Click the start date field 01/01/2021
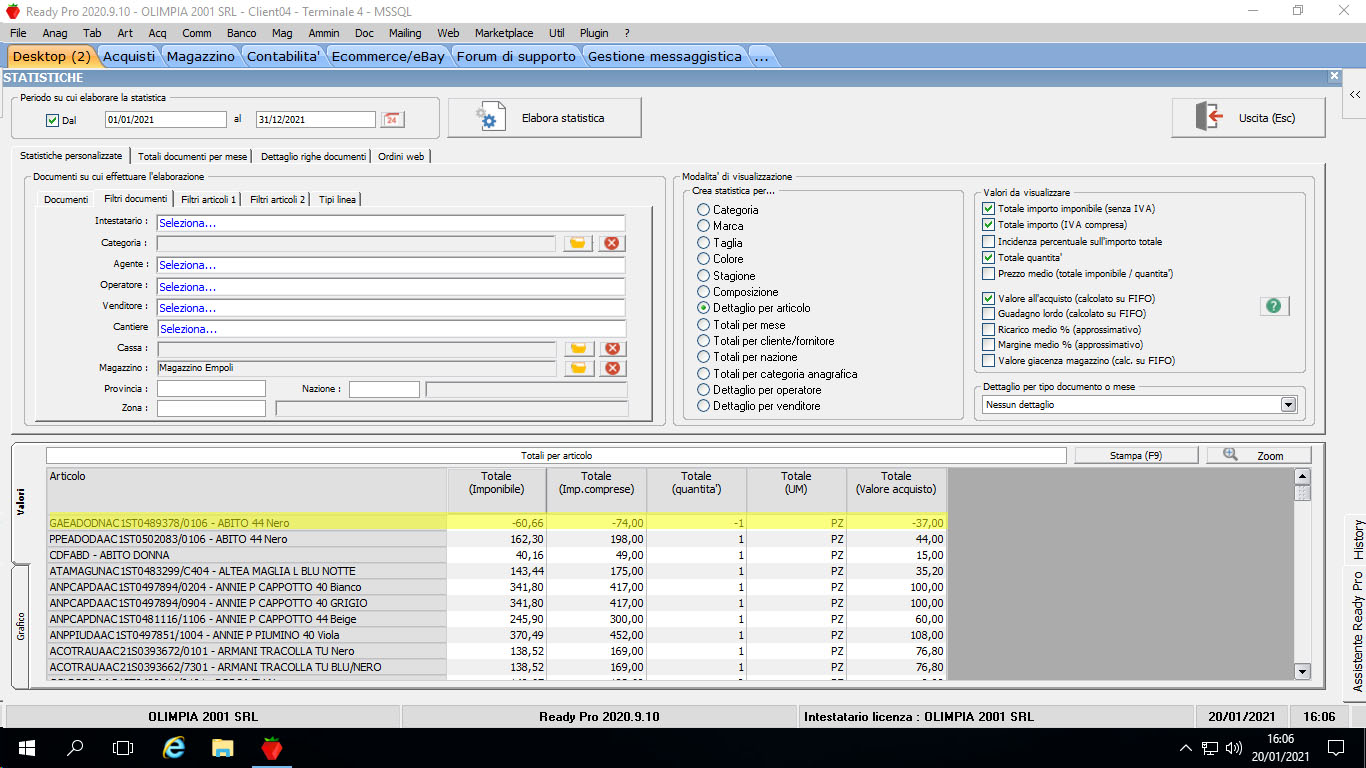Viewport: 1366px width, 768px height. 166,120
